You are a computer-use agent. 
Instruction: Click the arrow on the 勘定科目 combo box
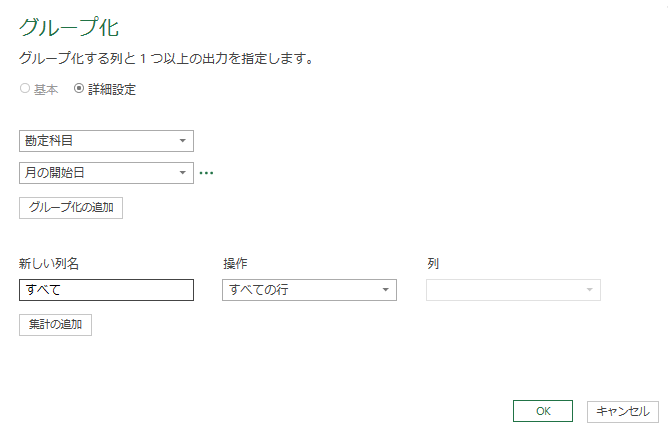(x=183, y=141)
